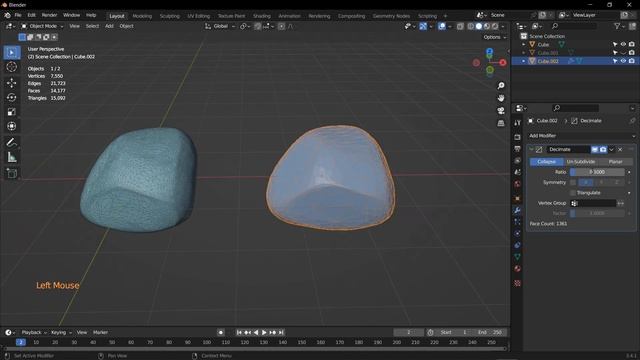Image resolution: width=640 pixels, height=360 pixels.
Task: Select the Rotate tool
Action: tap(11, 97)
